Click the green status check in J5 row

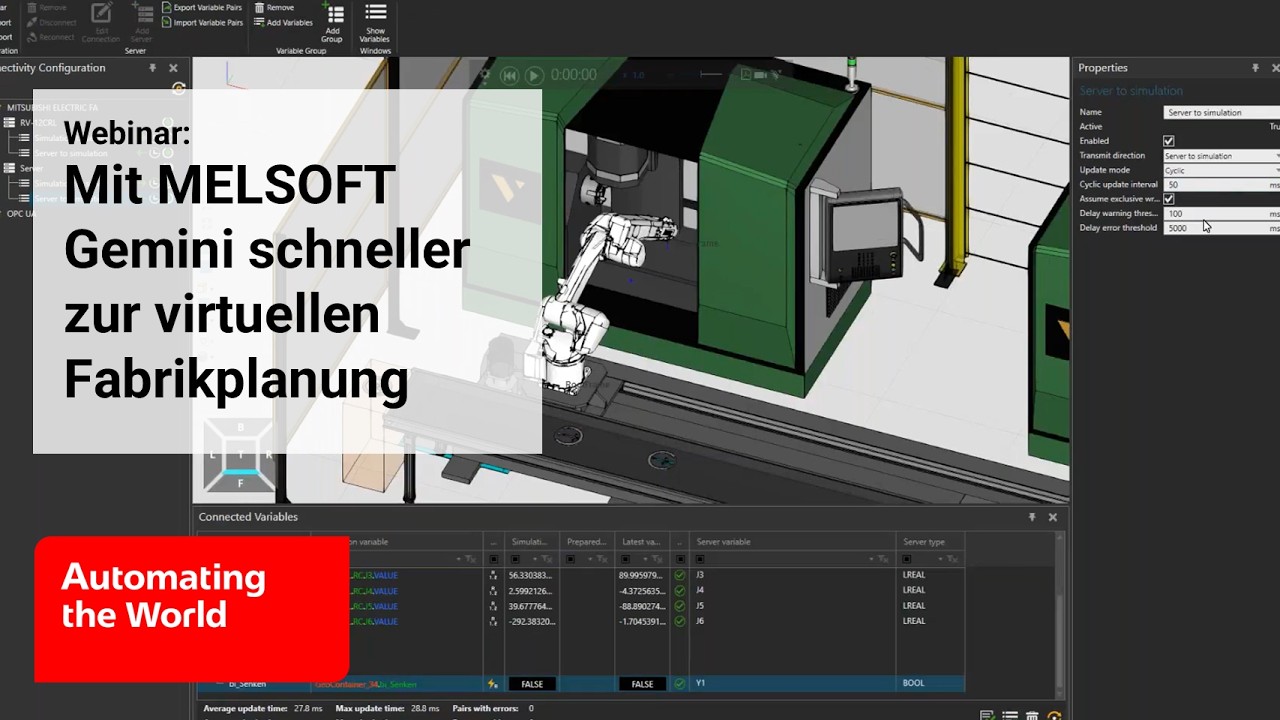tap(680, 606)
